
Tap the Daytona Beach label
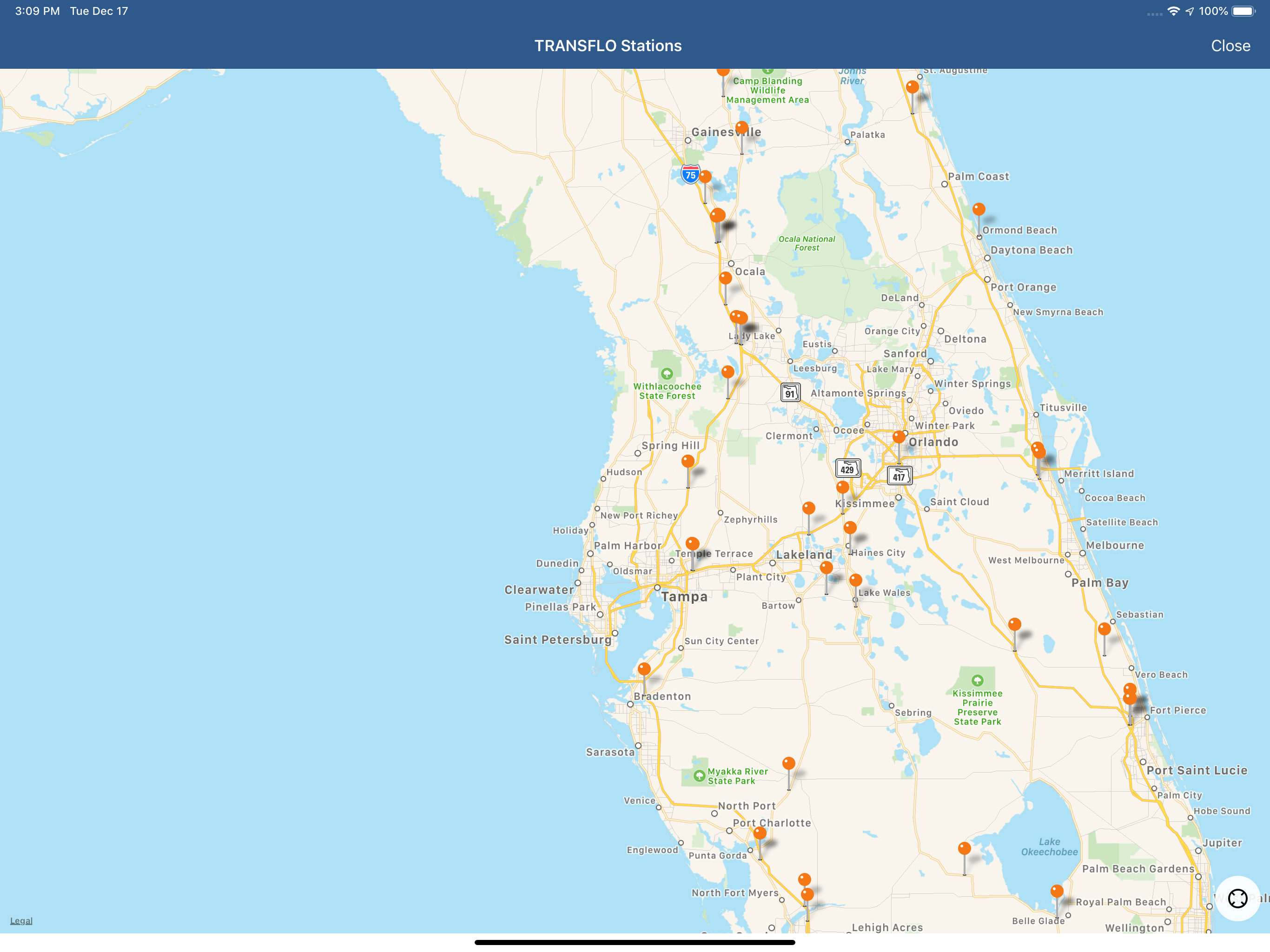pyautogui.click(x=1031, y=251)
